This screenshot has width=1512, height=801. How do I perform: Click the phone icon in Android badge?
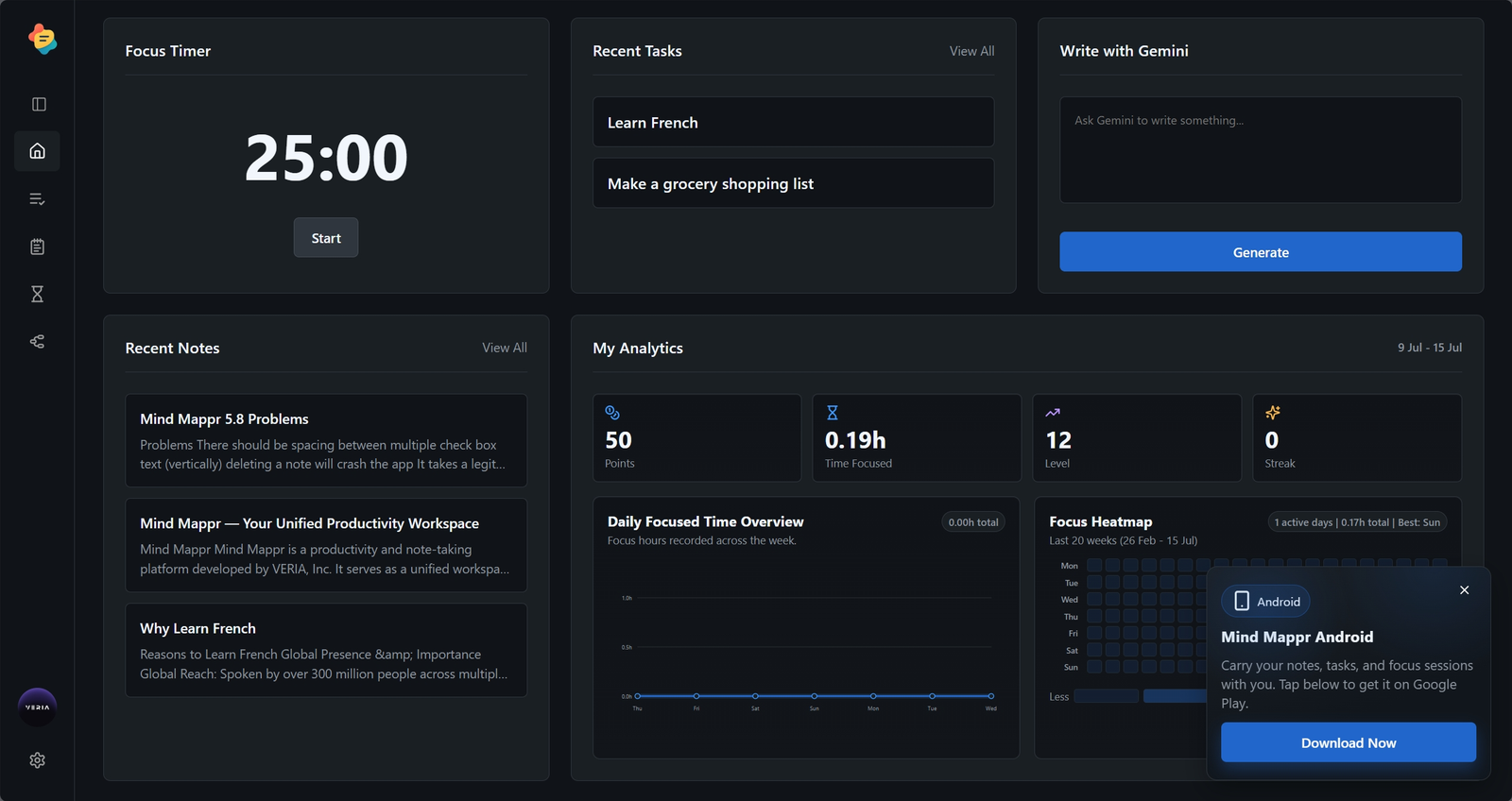pyautogui.click(x=1242, y=602)
